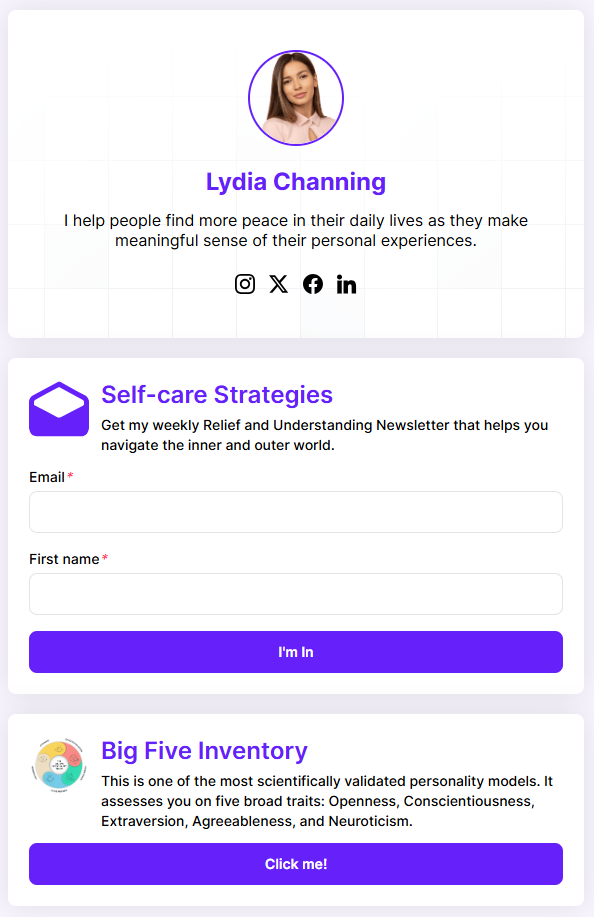Screen dimensions: 594x917
Task: Click the Lydia Channing name heading
Action: pos(296,182)
